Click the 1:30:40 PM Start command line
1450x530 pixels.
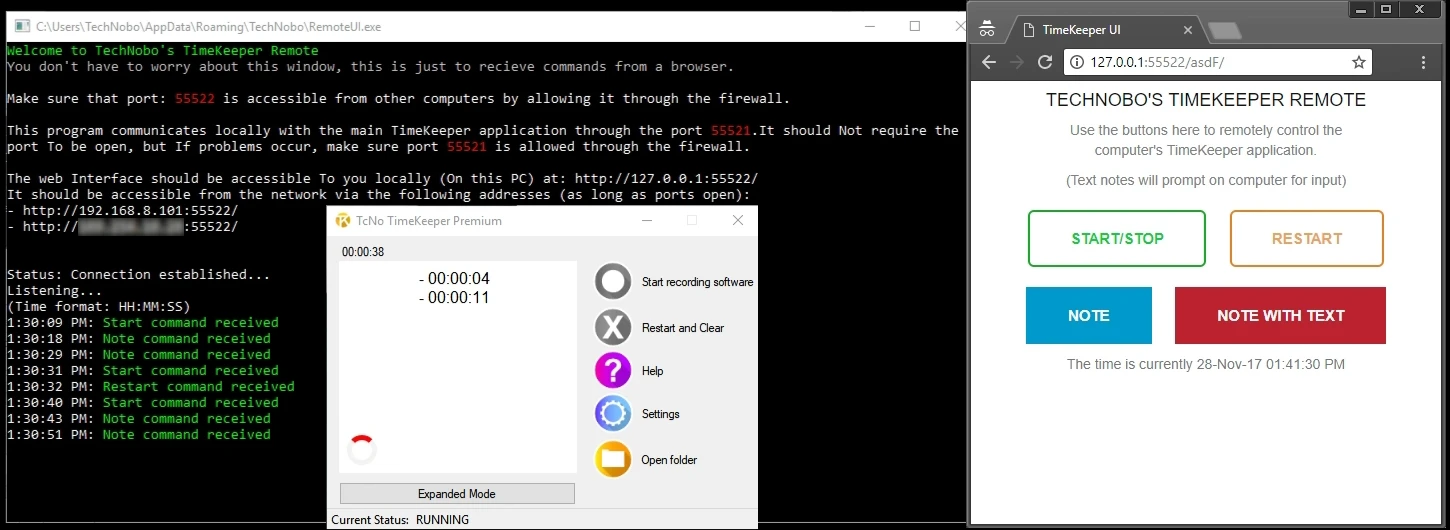point(142,402)
